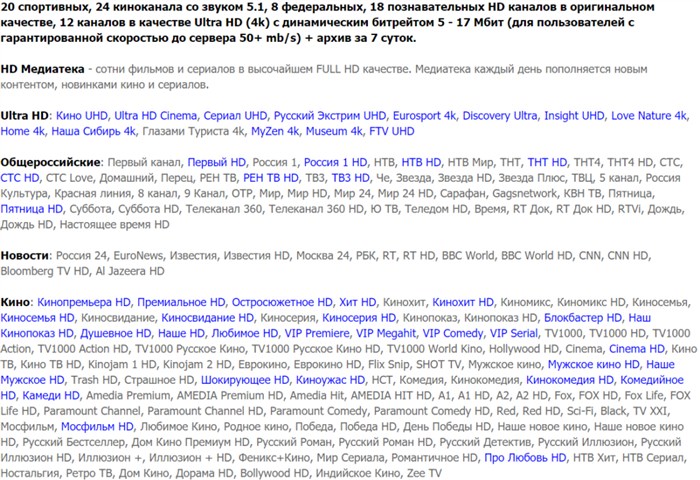Open the Про Любовь HD link
Viewport: 700px width, 480px height.
(525, 458)
